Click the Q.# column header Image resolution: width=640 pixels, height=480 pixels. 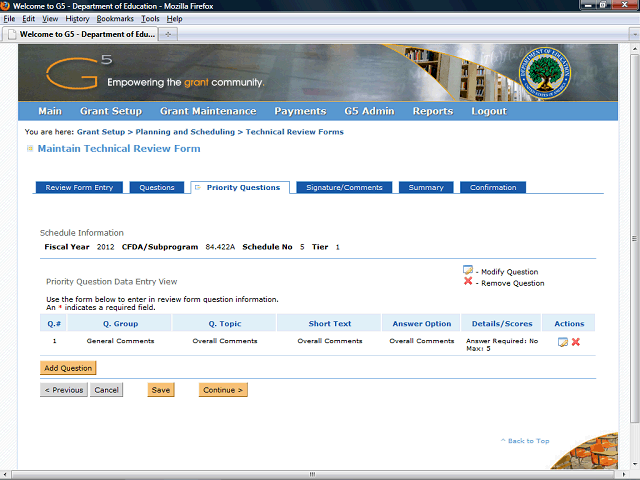[x=54, y=324]
